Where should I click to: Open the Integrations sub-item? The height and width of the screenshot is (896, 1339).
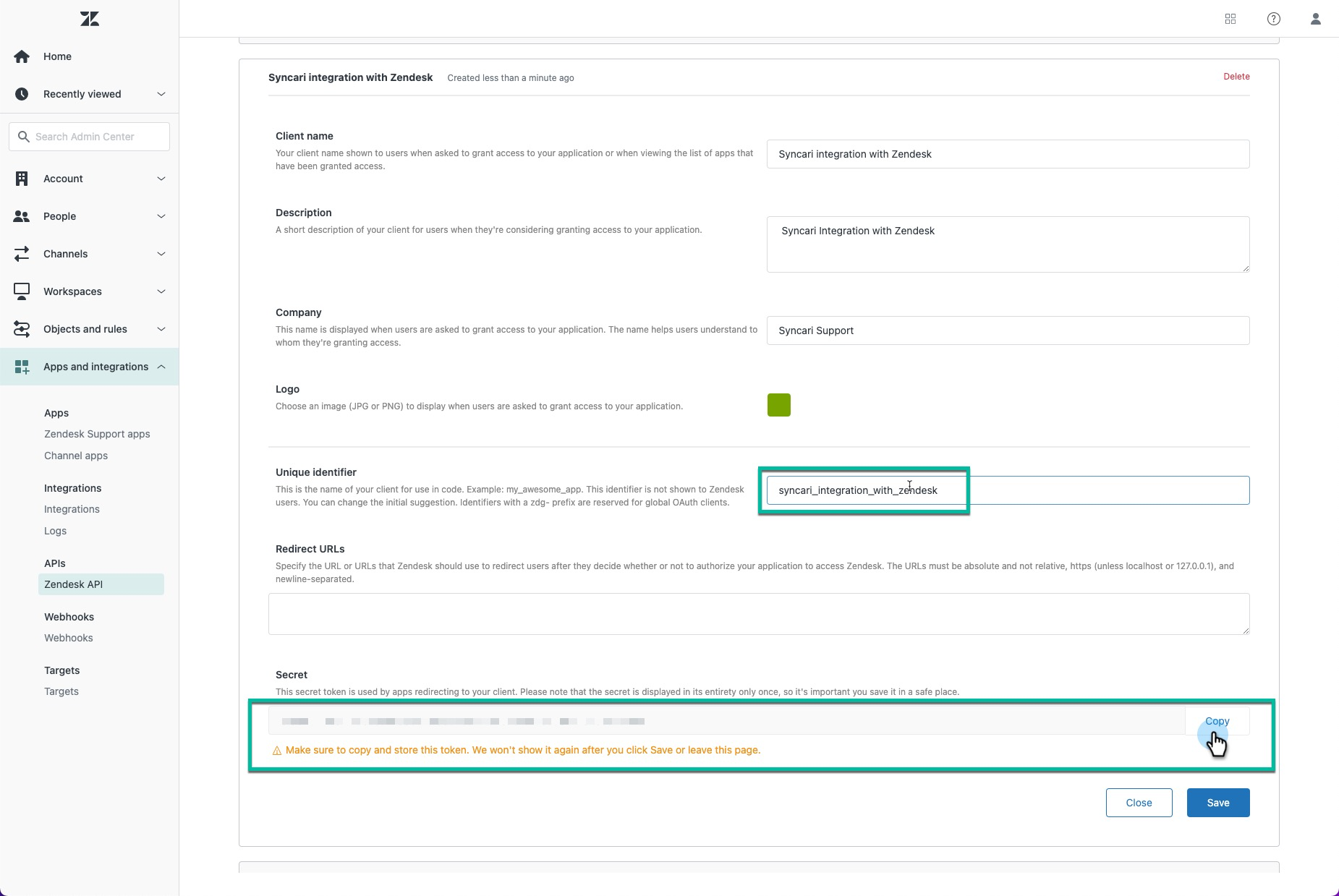click(x=72, y=509)
